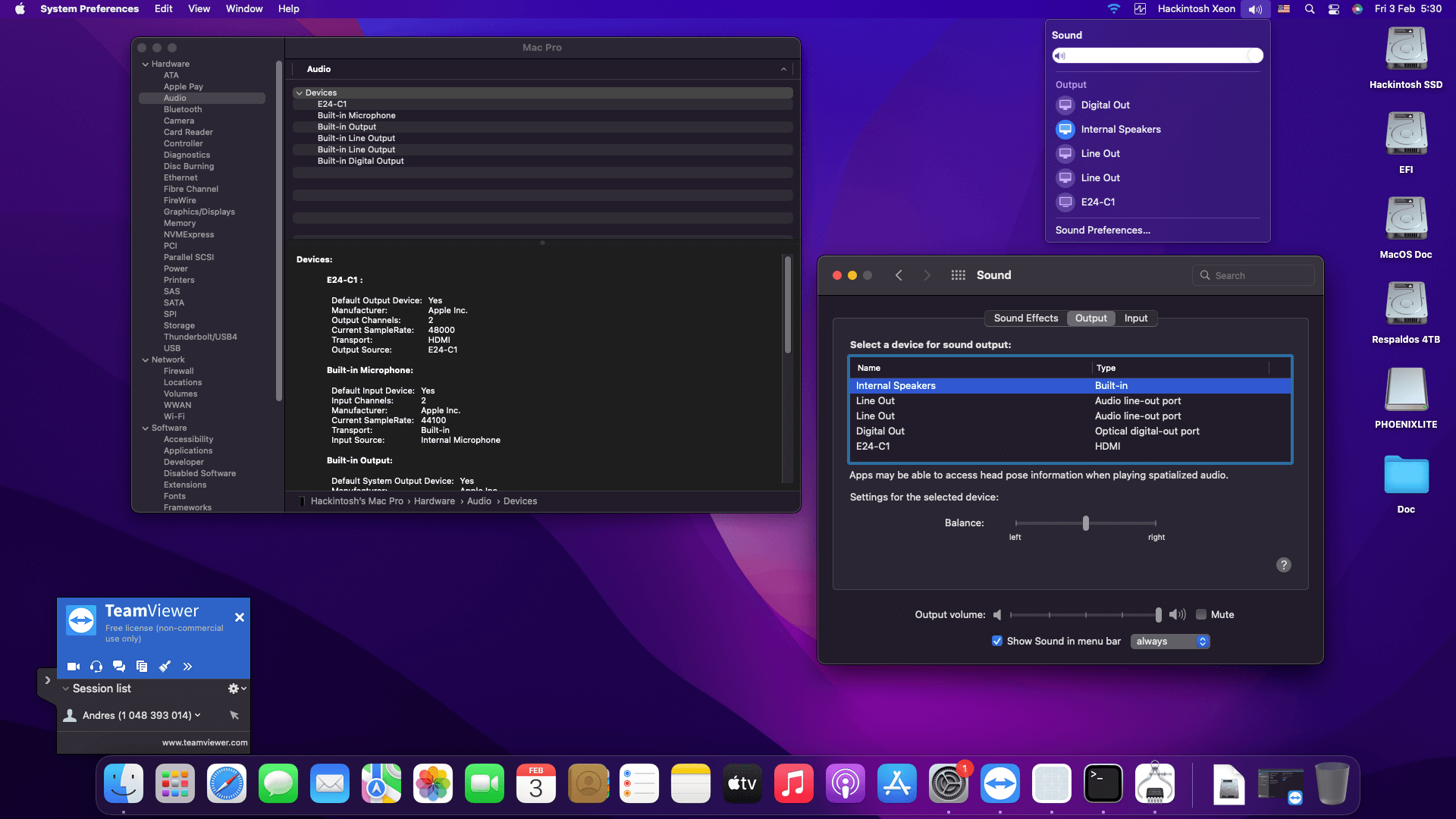Expand TeamViewer toolbar with double-arrow icon
The height and width of the screenshot is (819, 1456).
pyautogui.click(x=187, y=667)
